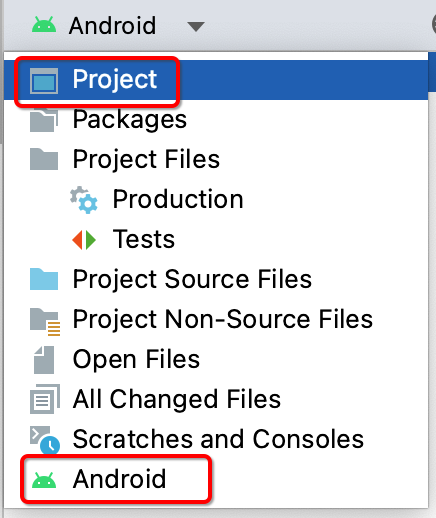Choose the Packages view
Image resolution: width=436 pixels, height=518 pixels.
(x=216, y=119)
